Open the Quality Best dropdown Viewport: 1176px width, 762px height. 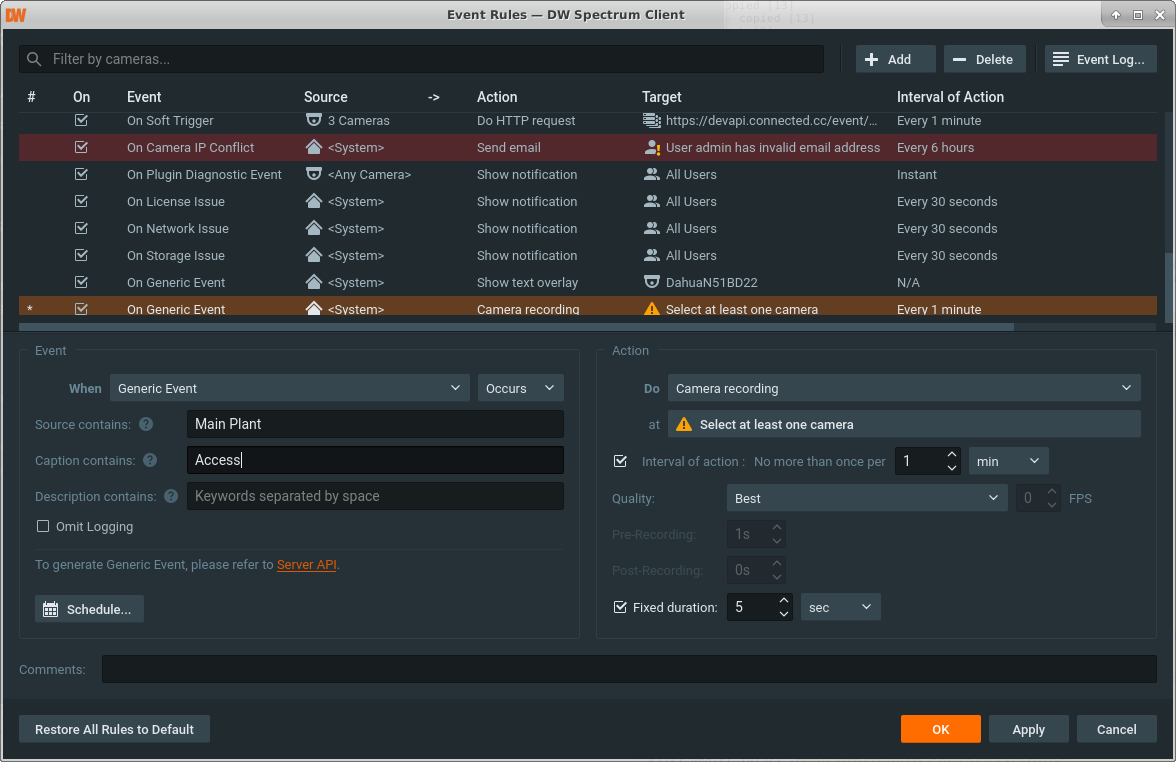tap(866, 498)
